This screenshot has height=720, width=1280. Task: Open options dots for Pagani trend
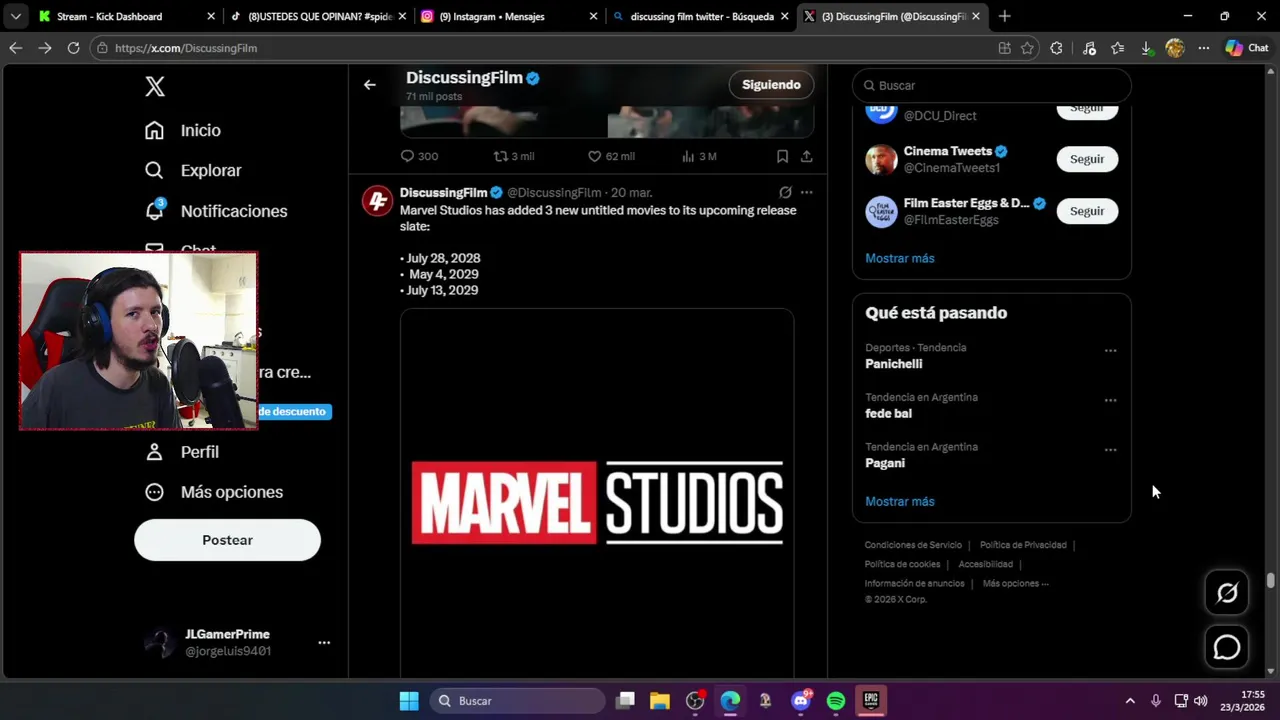click(x=1110, y=450)
